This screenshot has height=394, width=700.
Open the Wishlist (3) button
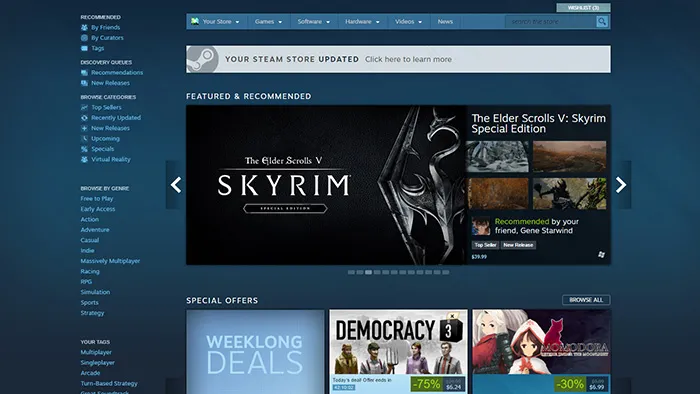[583, 8]
